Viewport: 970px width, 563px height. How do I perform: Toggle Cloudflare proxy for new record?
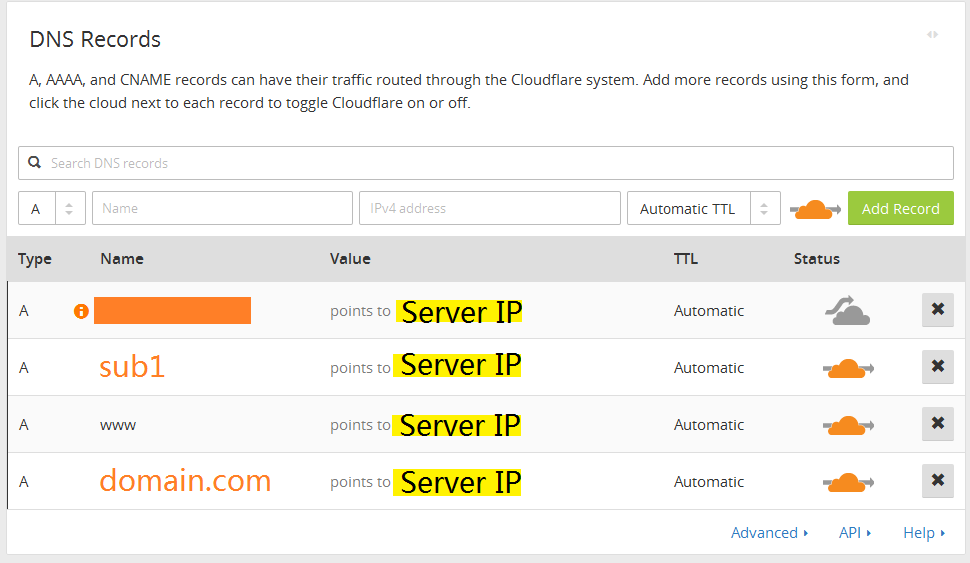click(815, 209)
